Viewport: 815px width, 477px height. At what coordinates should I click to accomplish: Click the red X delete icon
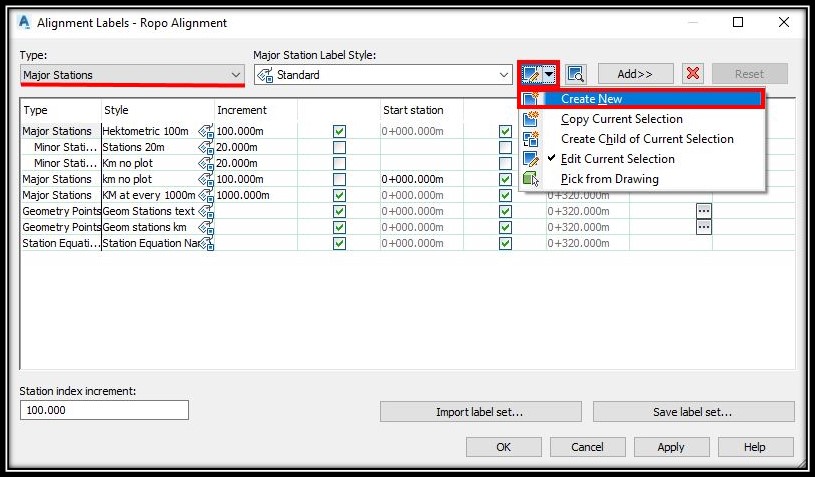tap(693, 74)
